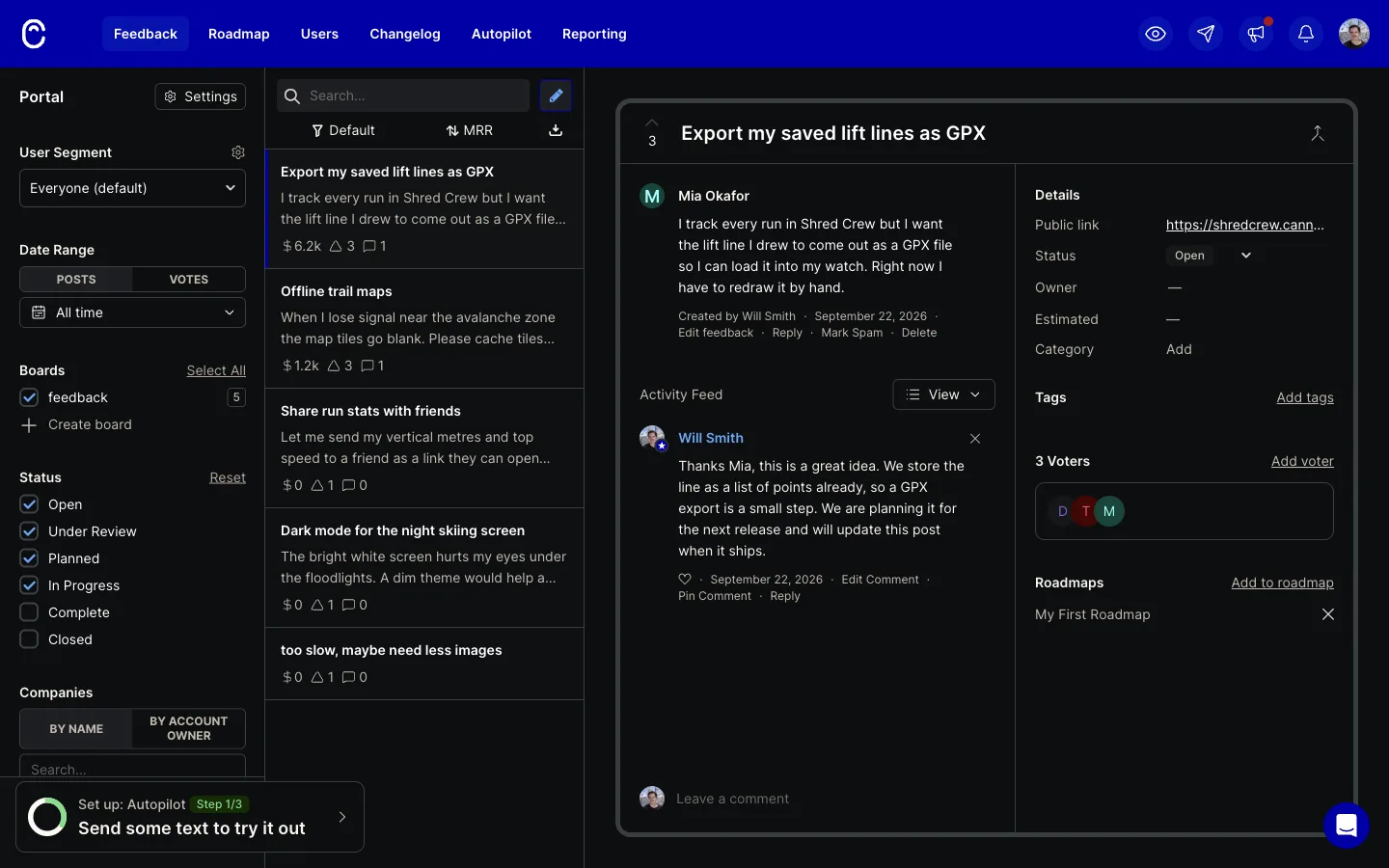Click the User Segment gear icon

tap(238, 152)
